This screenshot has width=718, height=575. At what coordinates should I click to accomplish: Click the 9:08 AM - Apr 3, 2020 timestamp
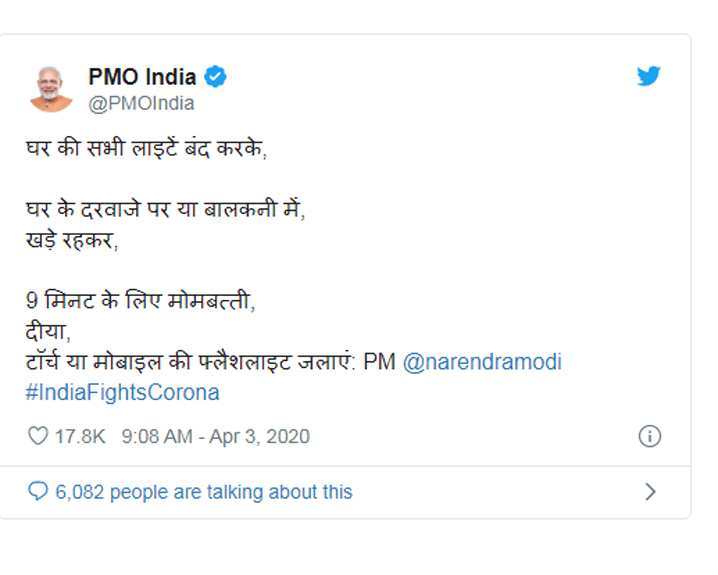point(215,437)
